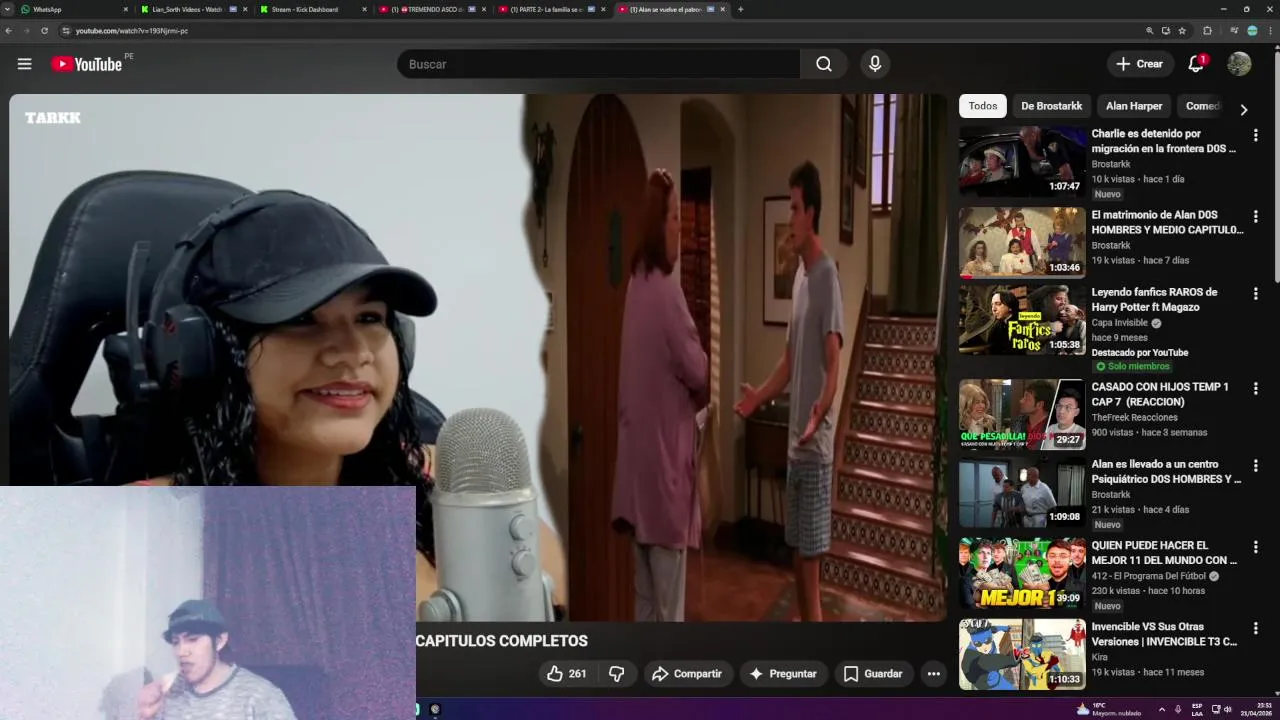Open a new browser tab
This screenshot has width=1280, height=720.
[x=740, y=9]
